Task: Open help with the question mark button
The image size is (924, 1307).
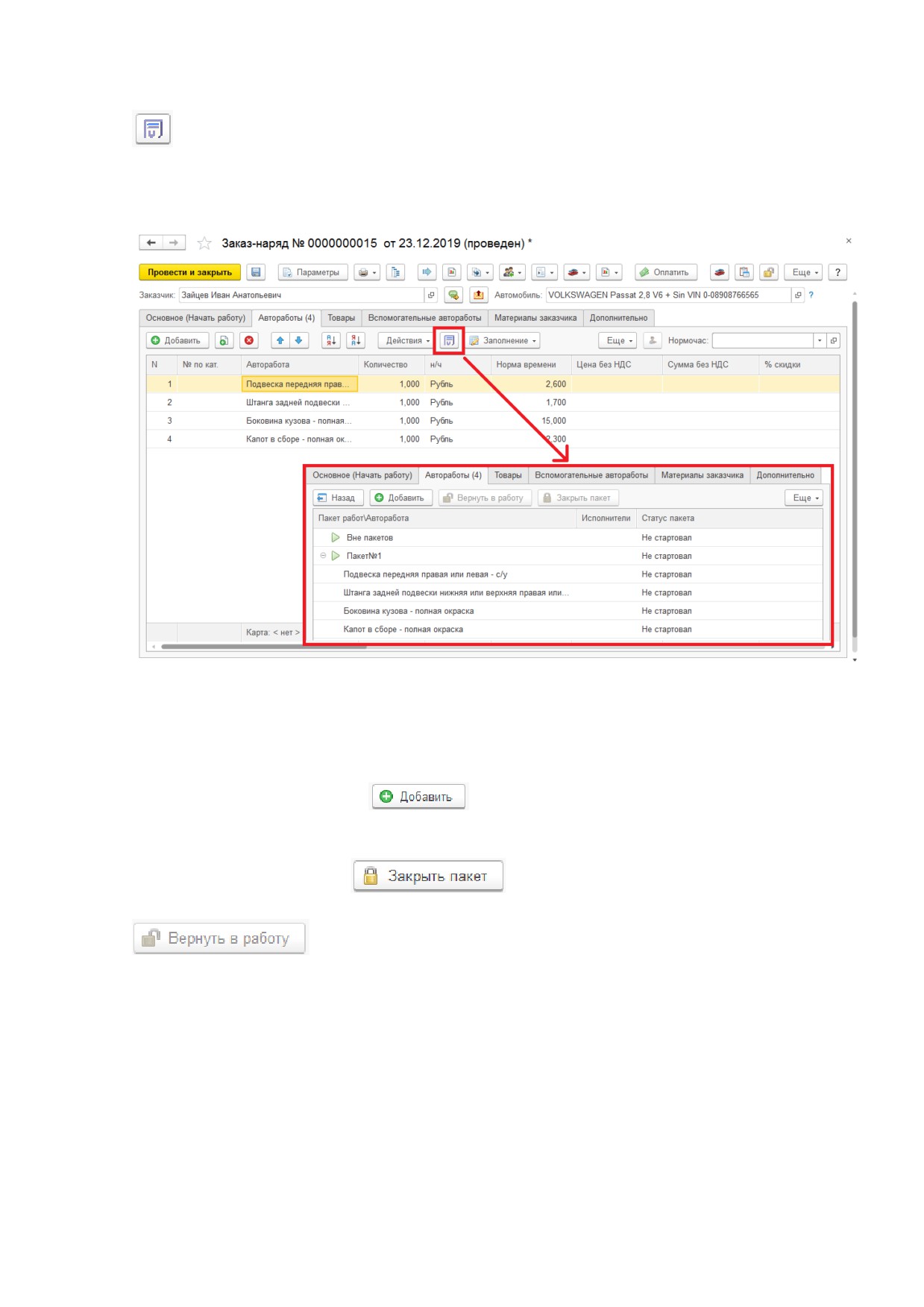Action: click(837, 272)
